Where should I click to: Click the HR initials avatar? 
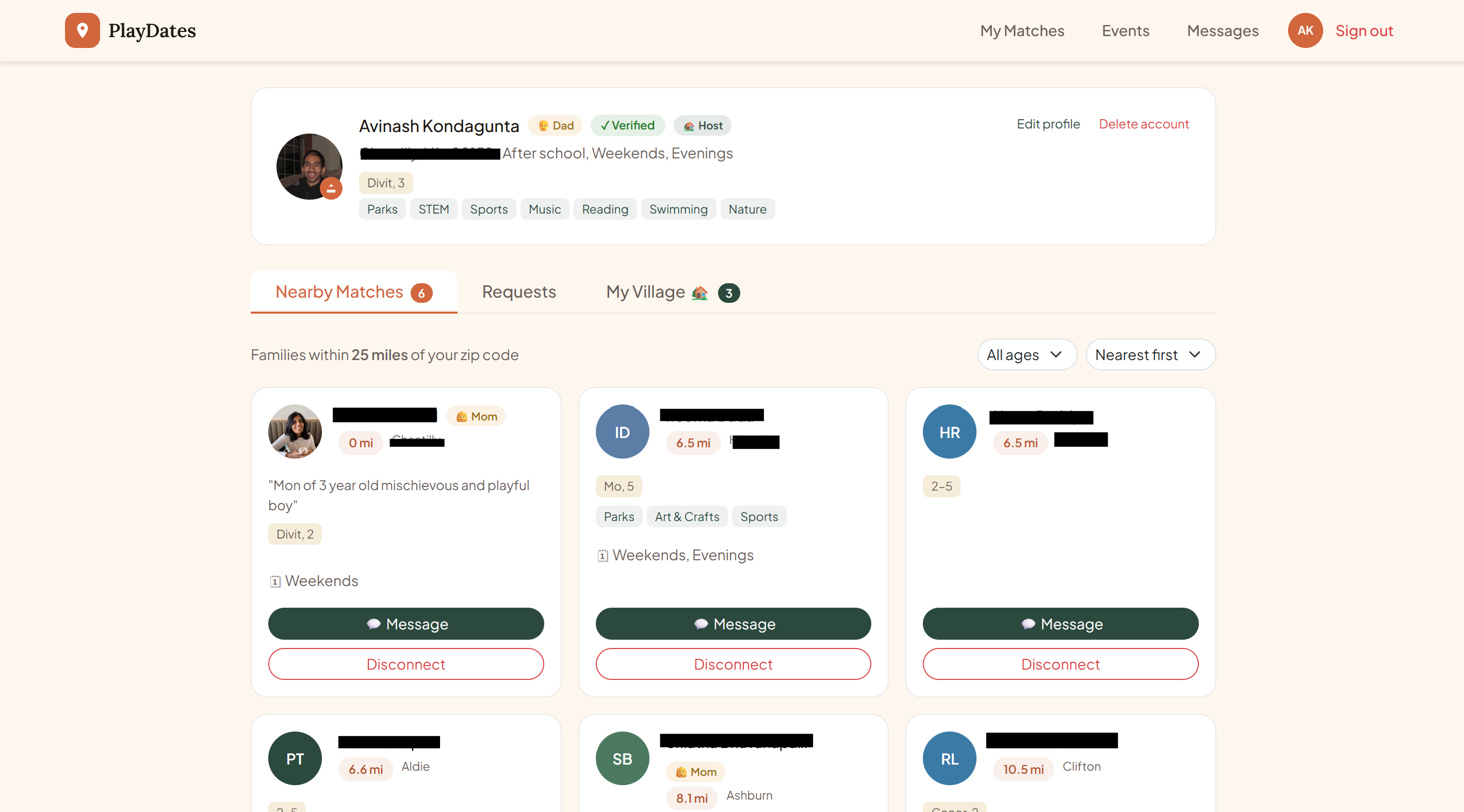pyautogui.click(x=949, y=432)
